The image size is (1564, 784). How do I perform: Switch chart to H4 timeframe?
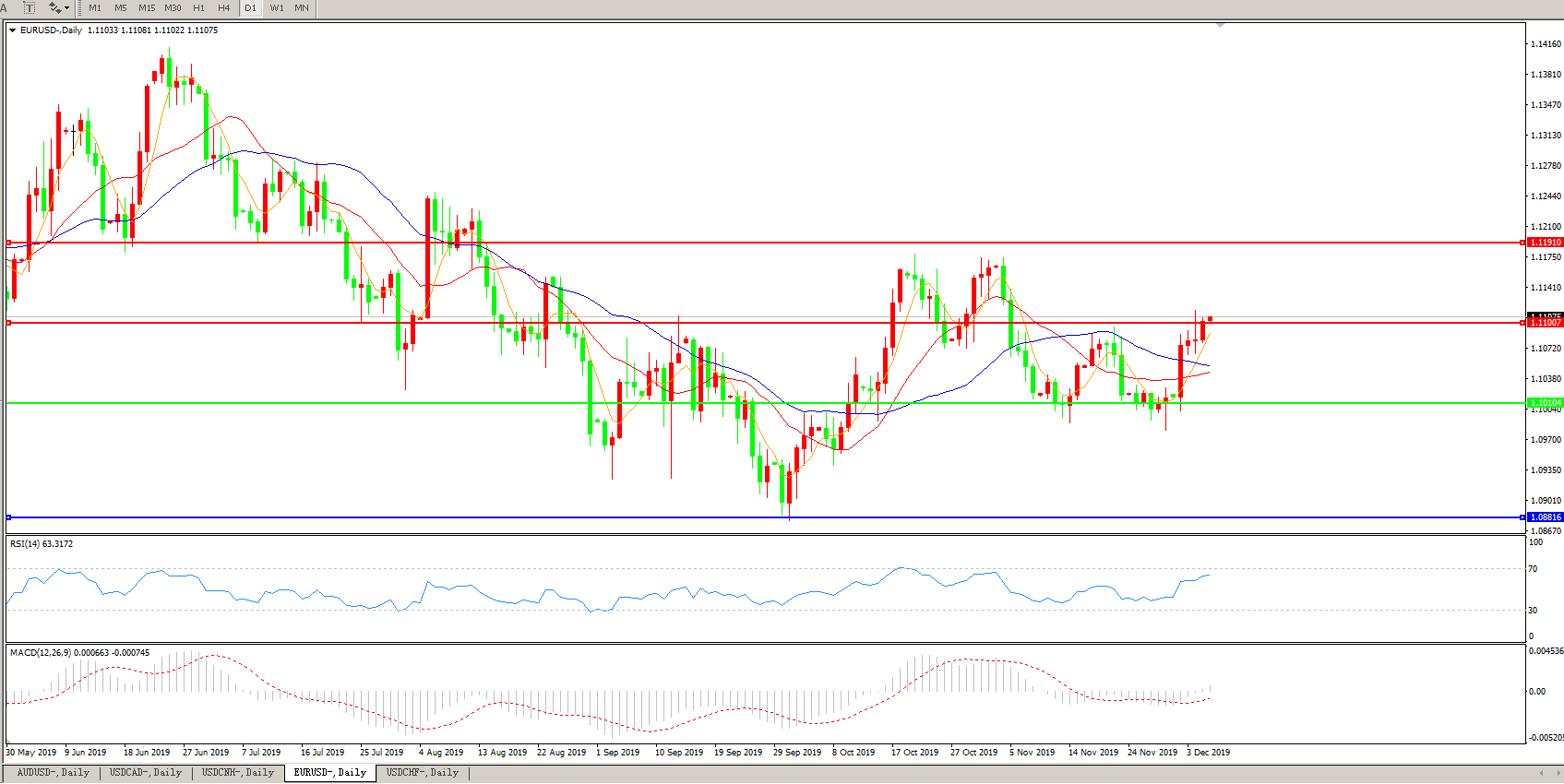223,7
